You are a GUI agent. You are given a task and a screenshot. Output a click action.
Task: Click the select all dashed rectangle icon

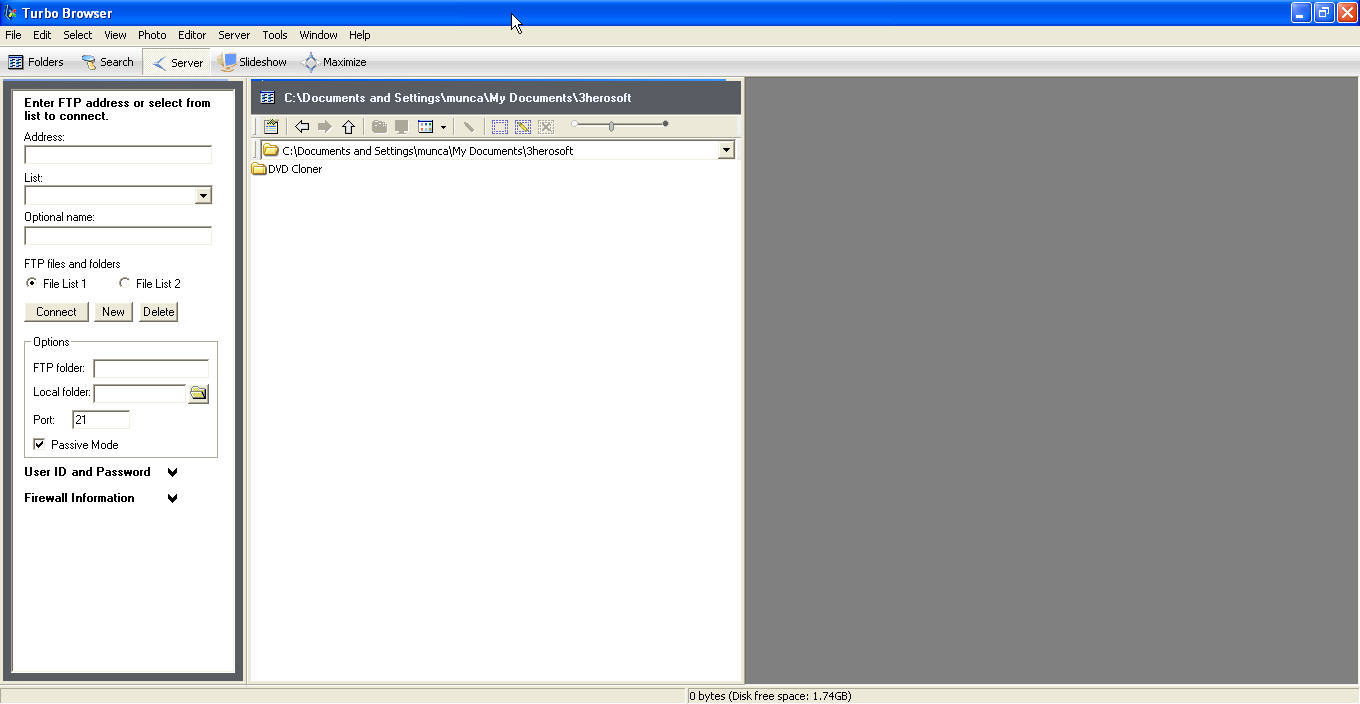coord(499,126)
